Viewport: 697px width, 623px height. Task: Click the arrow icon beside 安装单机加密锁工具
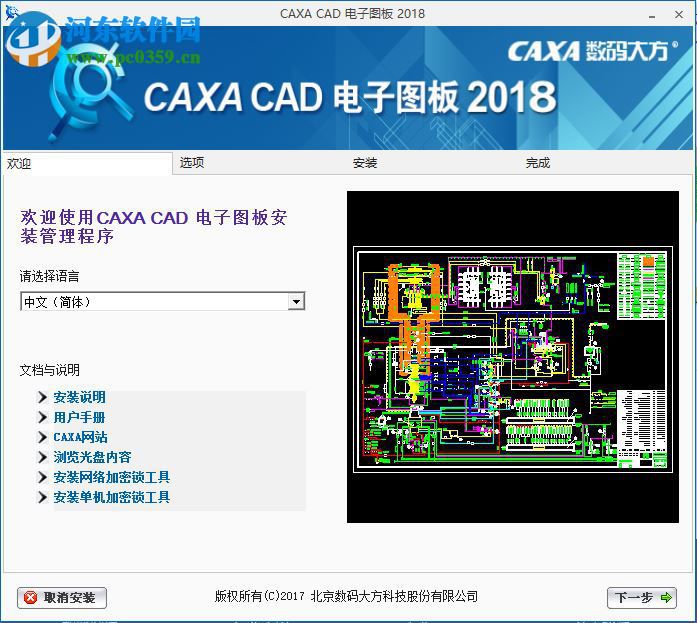[x=43, y=497]
